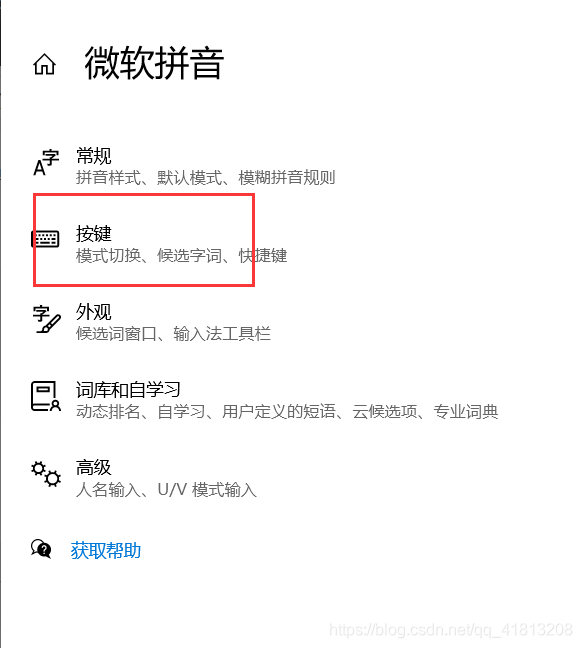Click the gears icon beside 高级
This screenshot has height=648, width=582.
coord(46,474)
